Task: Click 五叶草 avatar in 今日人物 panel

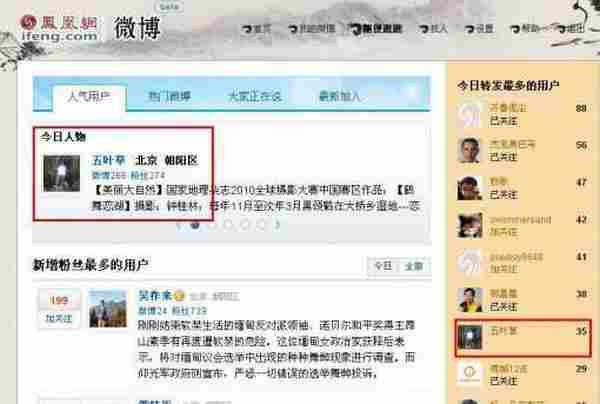Action: (x=62, y=173)
